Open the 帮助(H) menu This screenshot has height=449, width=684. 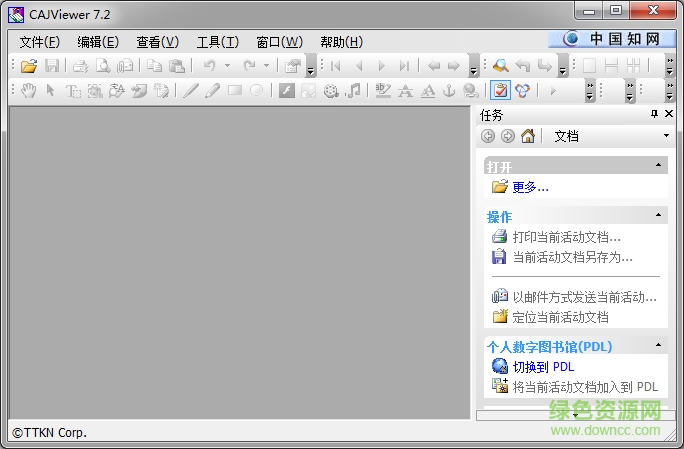tap(341, 42)
